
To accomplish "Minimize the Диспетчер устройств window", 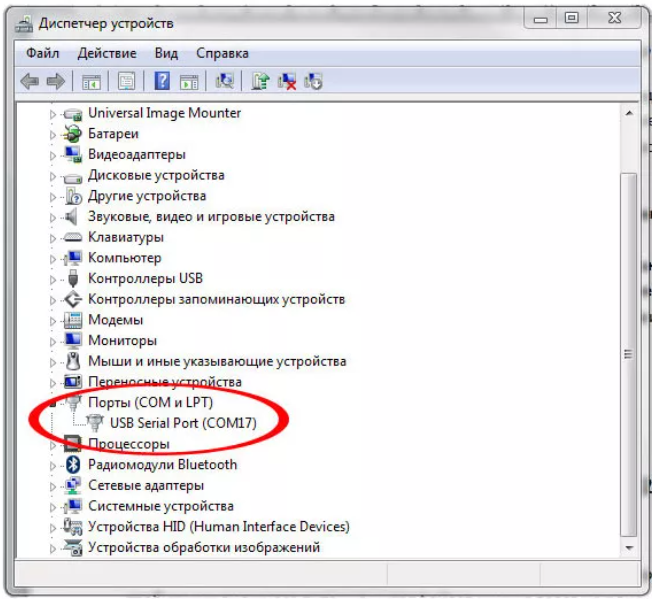I will click(541, 19).
